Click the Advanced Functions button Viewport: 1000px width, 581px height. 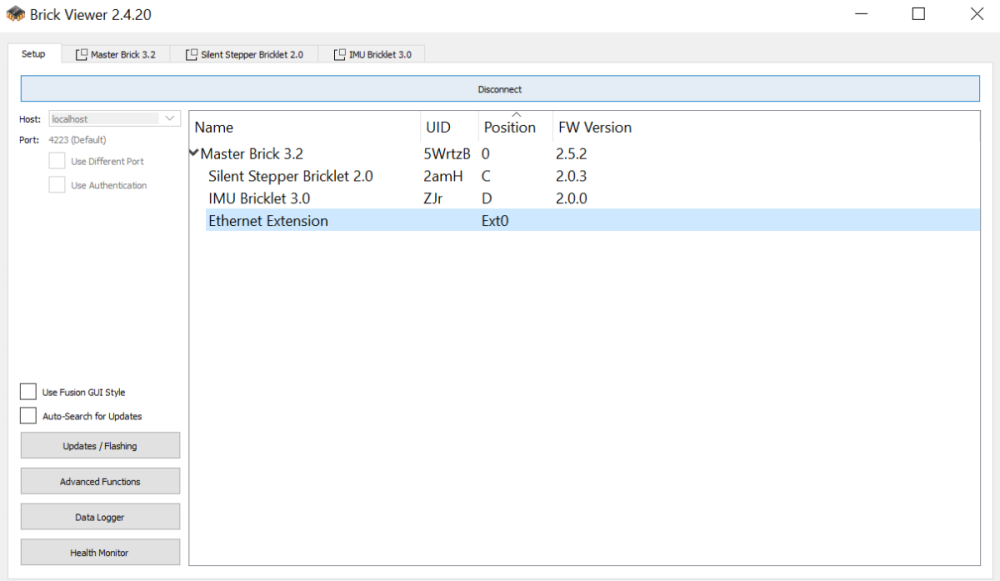tap(100, 481)
